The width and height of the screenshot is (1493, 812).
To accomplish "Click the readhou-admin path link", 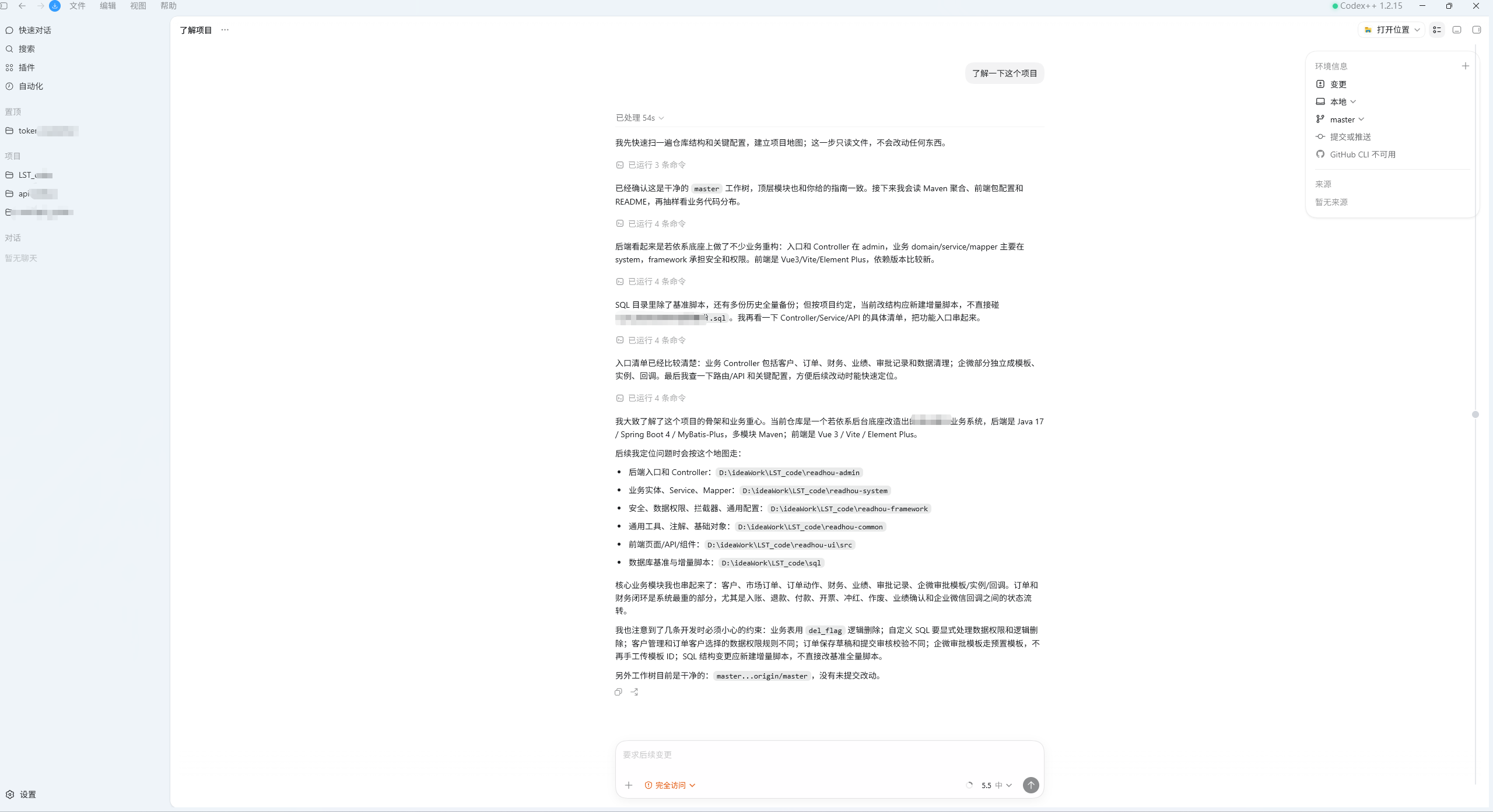I will [x=789, y=473].
